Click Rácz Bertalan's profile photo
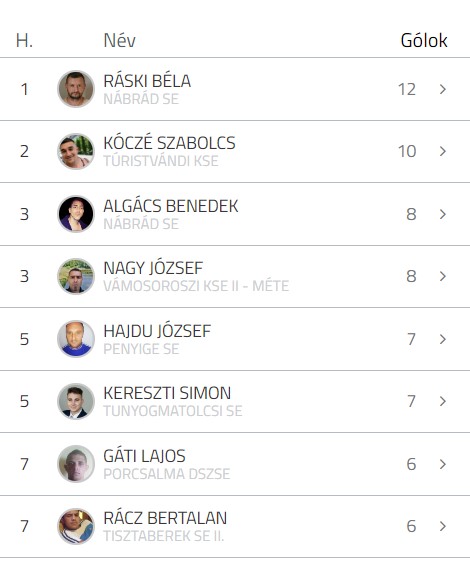This screenshot has width=470, height=570. coord(76,526)
